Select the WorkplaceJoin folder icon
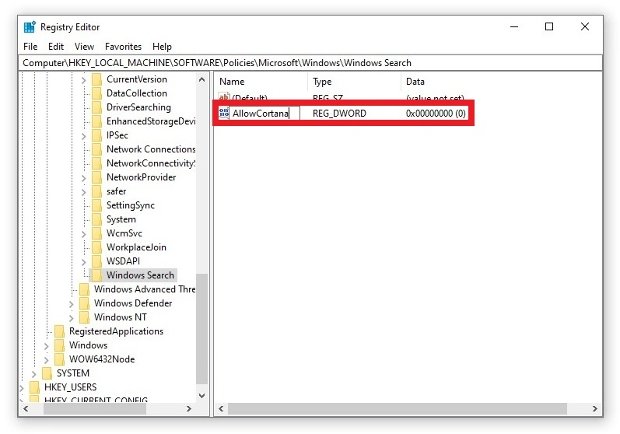The width and height of the screenshot is (620, 434). point(96,247)
